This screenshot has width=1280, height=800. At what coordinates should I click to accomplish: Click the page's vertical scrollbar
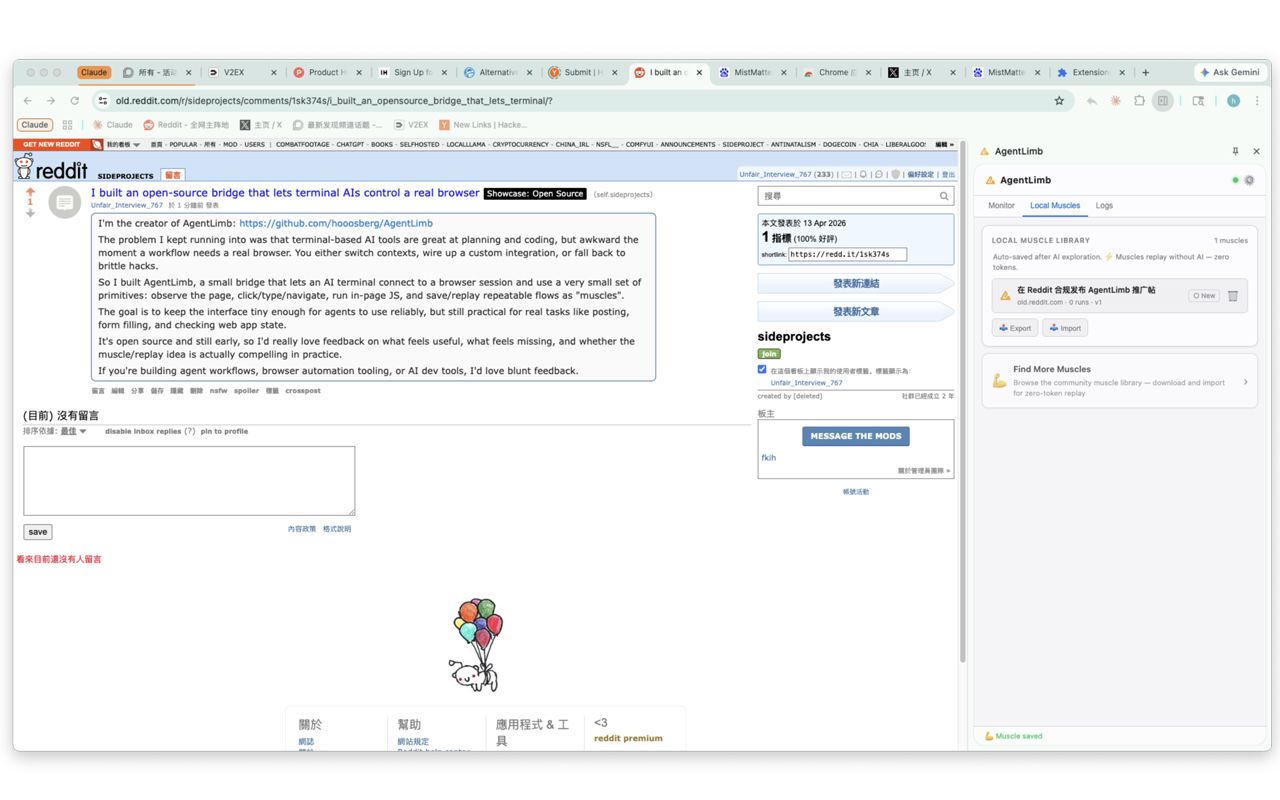click(x=963, y=400)
